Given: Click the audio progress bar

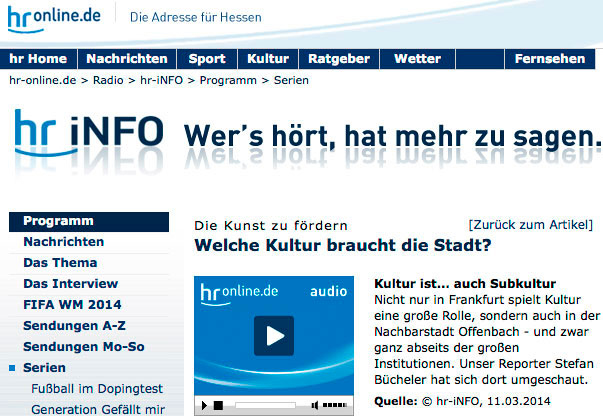Looking at the screenshot, I should point(265,405).
